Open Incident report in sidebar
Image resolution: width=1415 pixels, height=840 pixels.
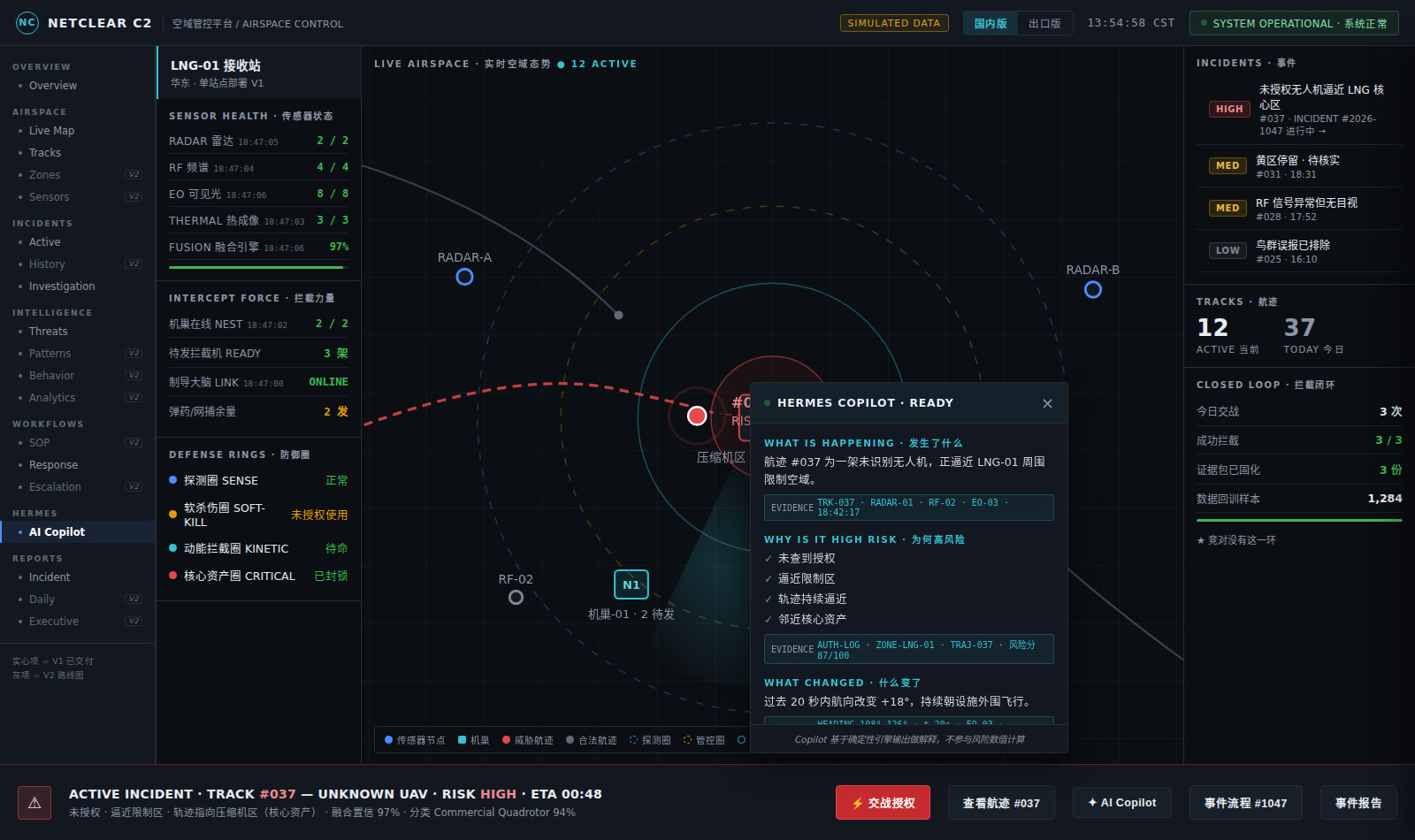point(78,577)
